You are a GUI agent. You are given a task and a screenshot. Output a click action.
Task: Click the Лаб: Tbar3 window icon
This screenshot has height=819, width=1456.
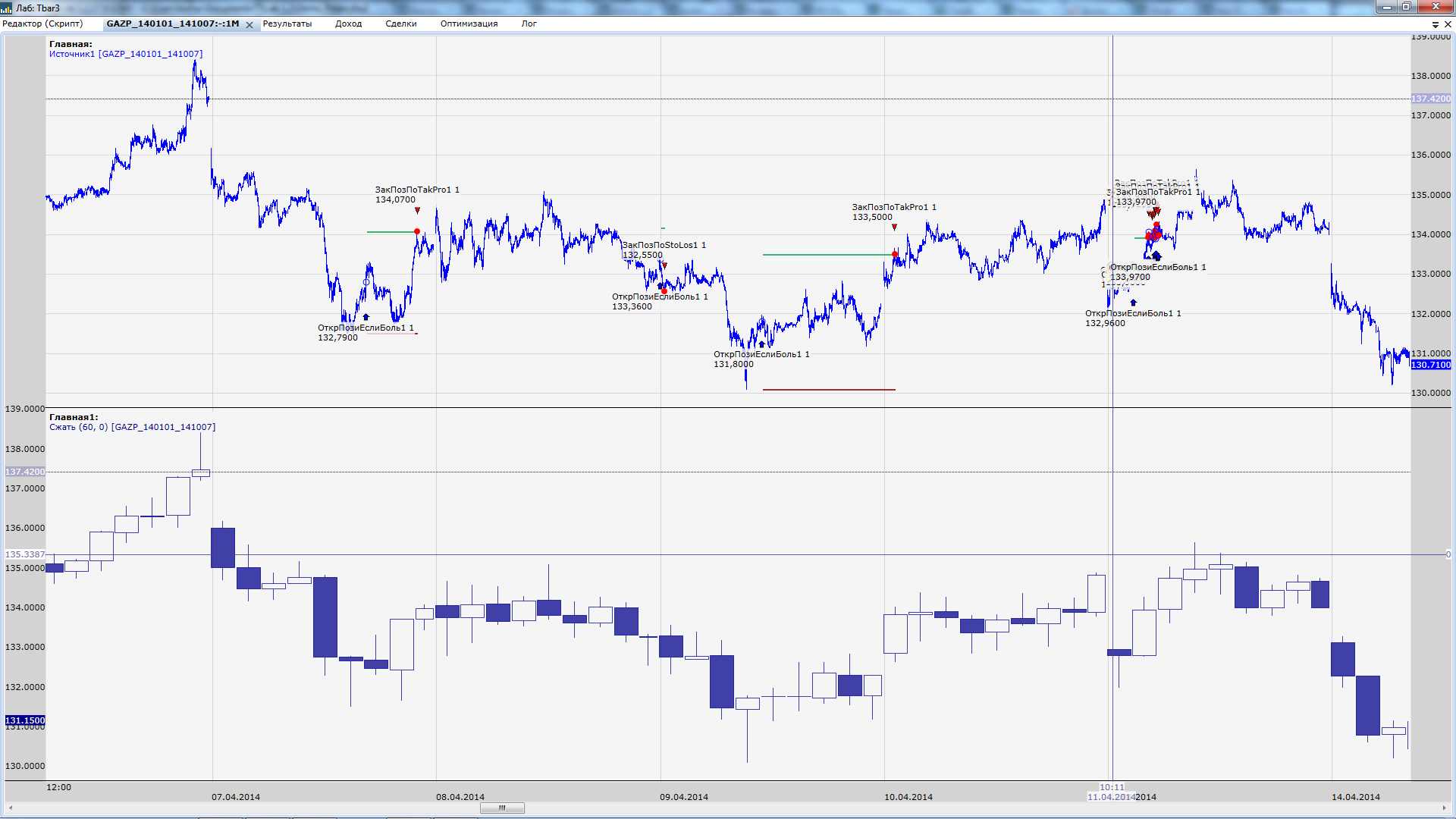click(7, 8)
